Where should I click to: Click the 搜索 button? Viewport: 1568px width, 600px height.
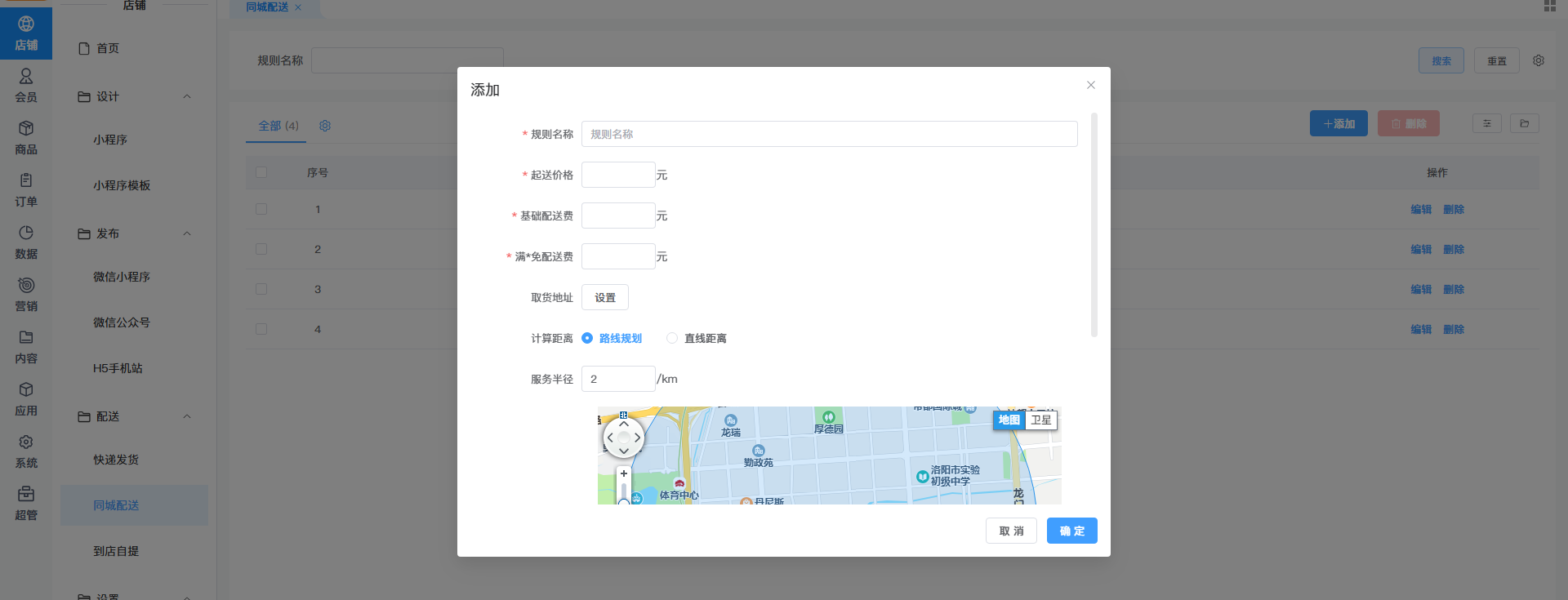1441,60
